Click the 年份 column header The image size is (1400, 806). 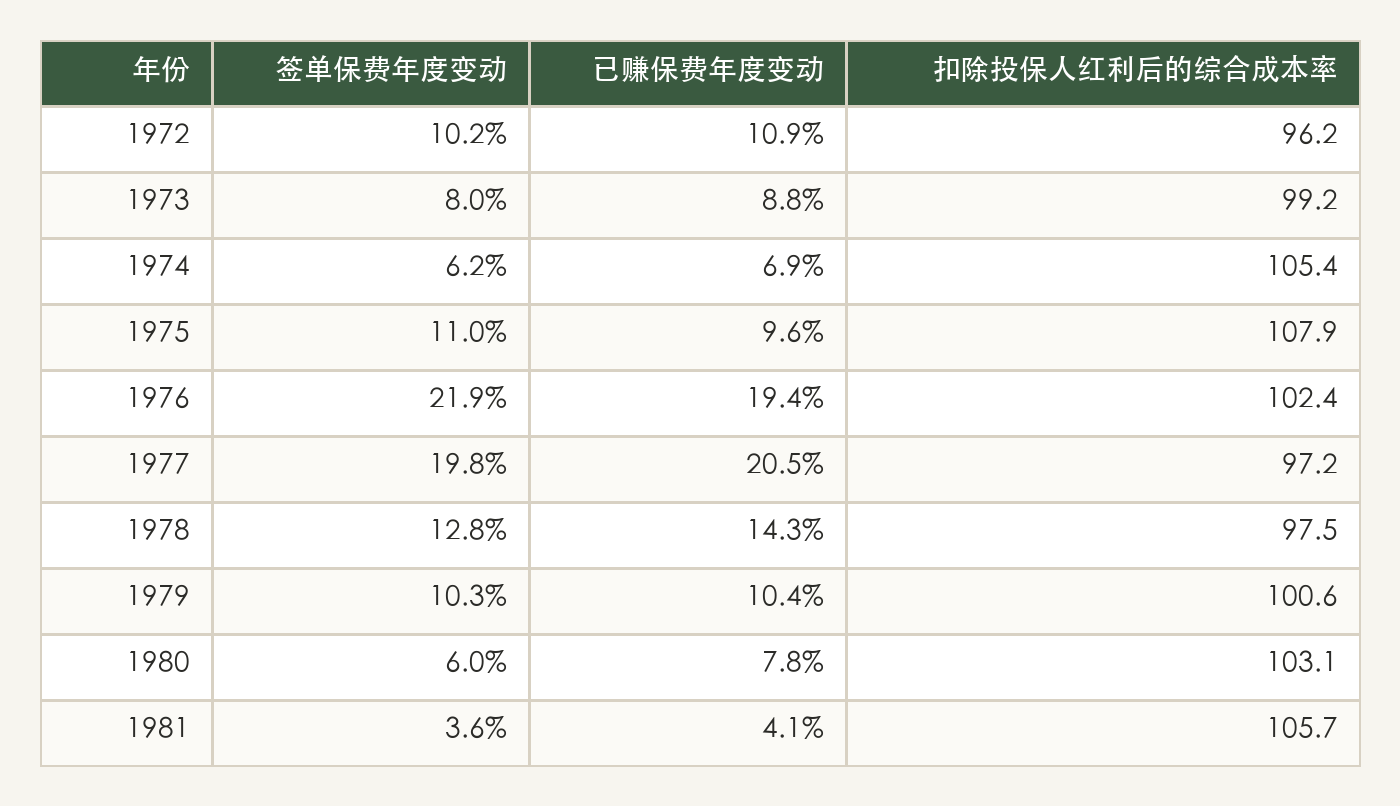[x=126, y=73]
